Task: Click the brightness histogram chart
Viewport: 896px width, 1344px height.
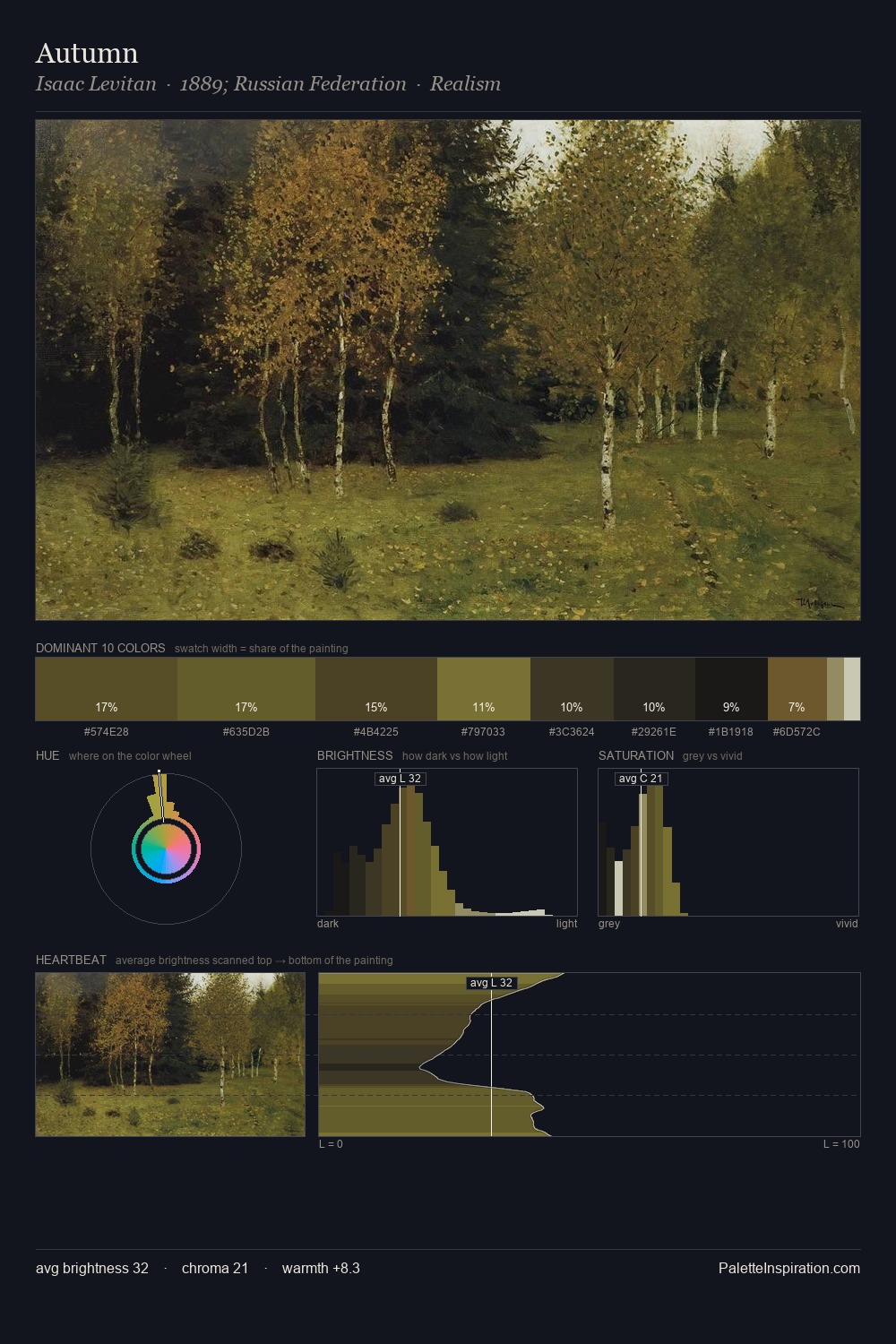Action: click(447, 842)
